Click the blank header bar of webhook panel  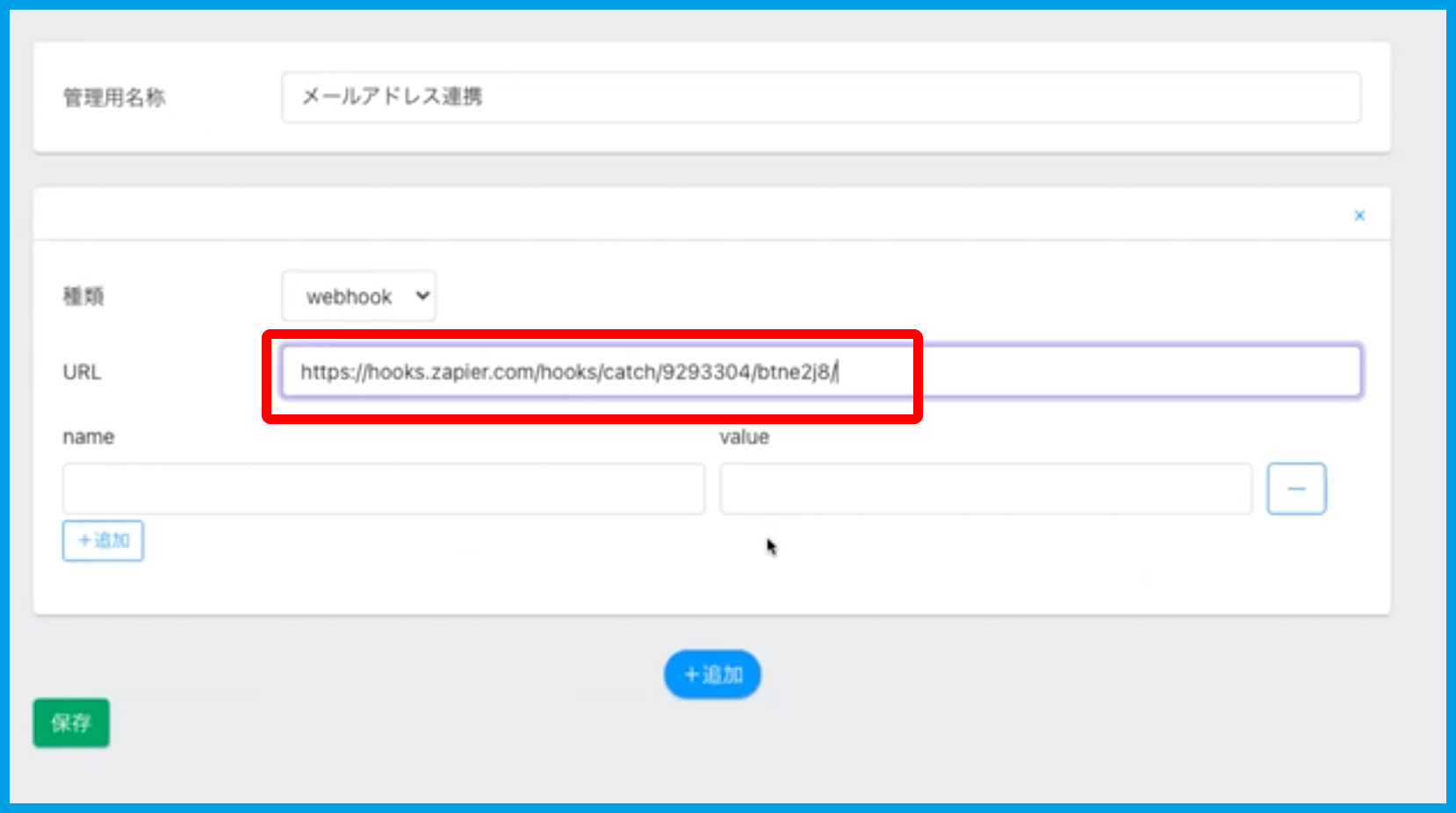click(685, 215)
